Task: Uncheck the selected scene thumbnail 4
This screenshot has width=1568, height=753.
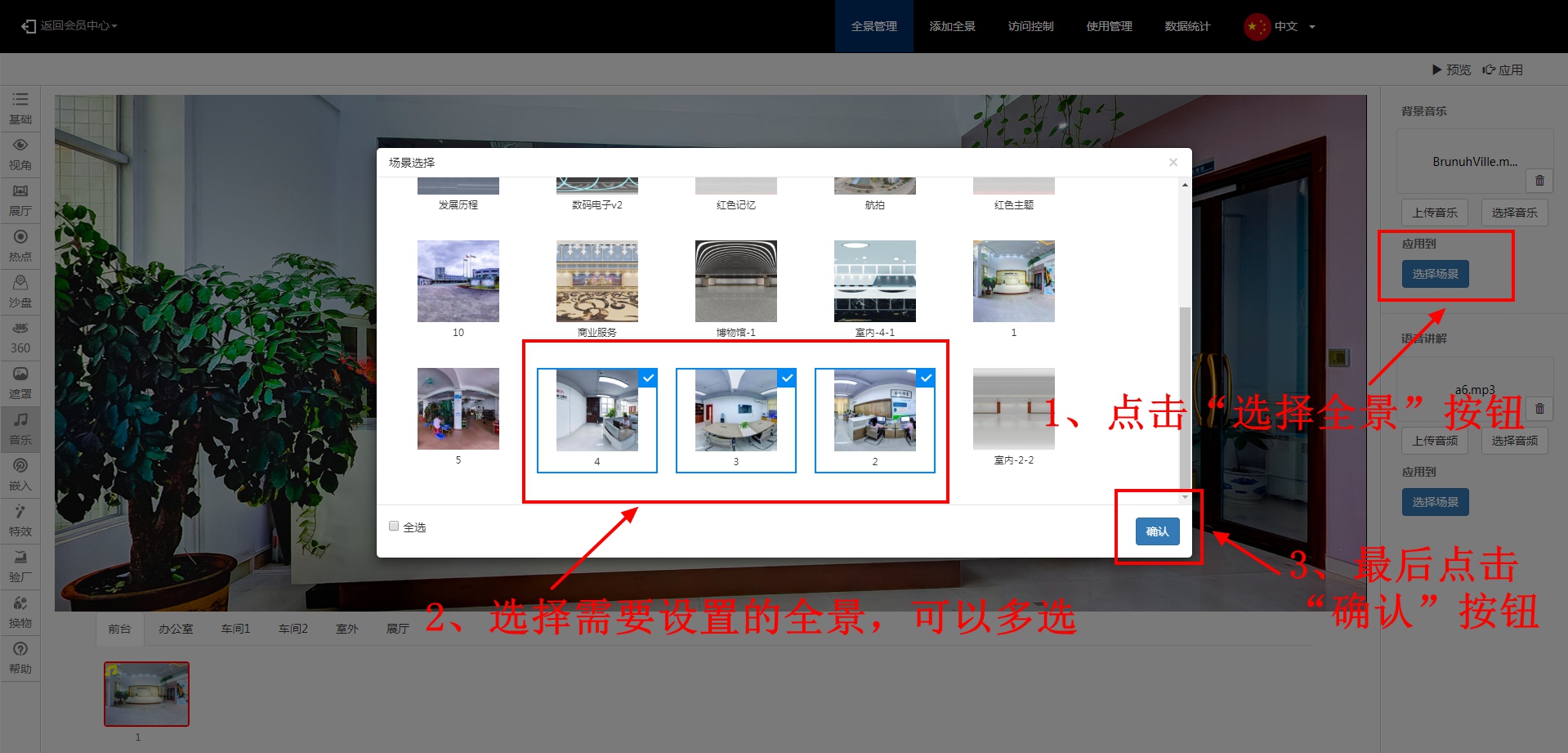Action: 596,410
